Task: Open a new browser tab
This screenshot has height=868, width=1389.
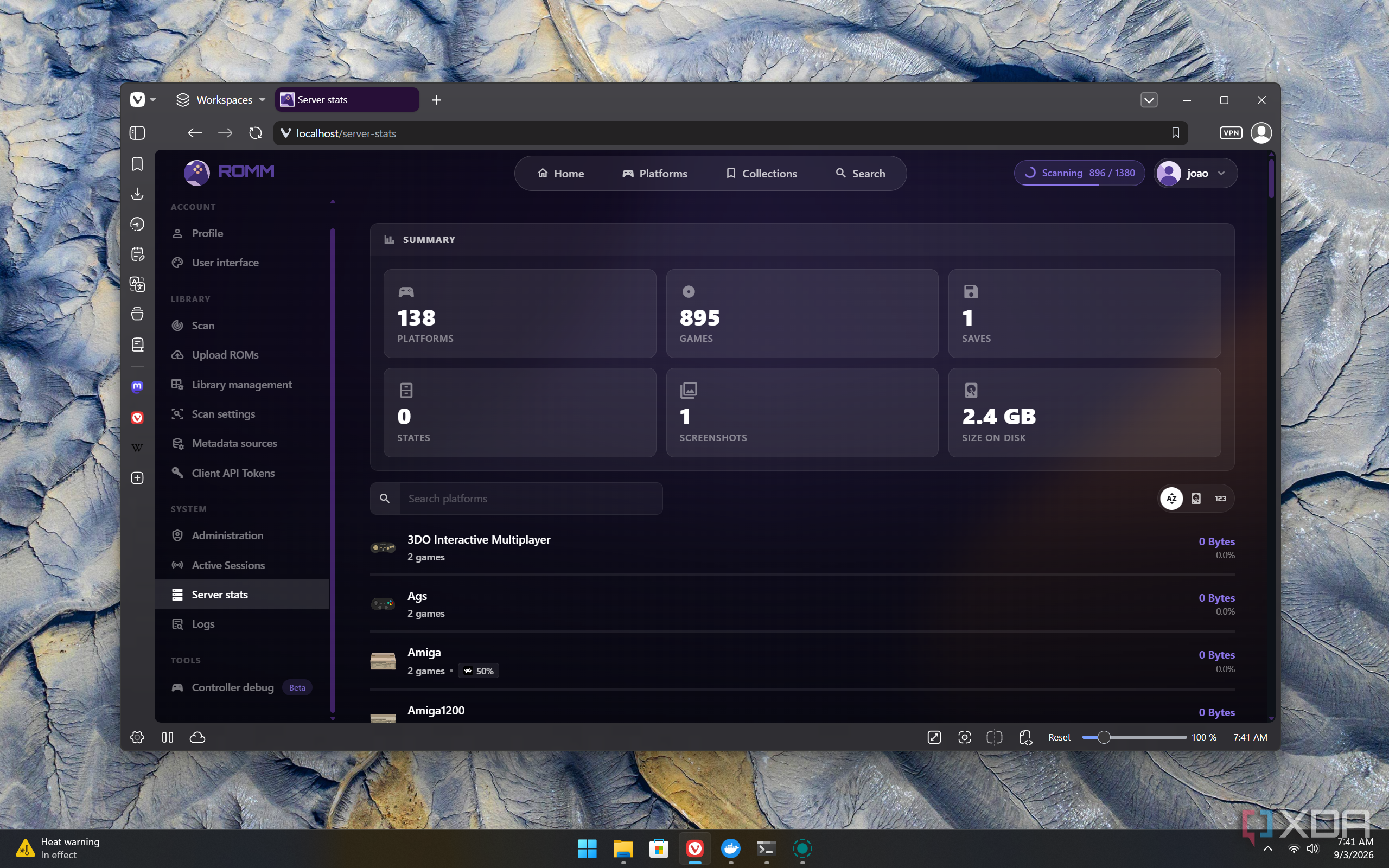Action: click(436, 100)
